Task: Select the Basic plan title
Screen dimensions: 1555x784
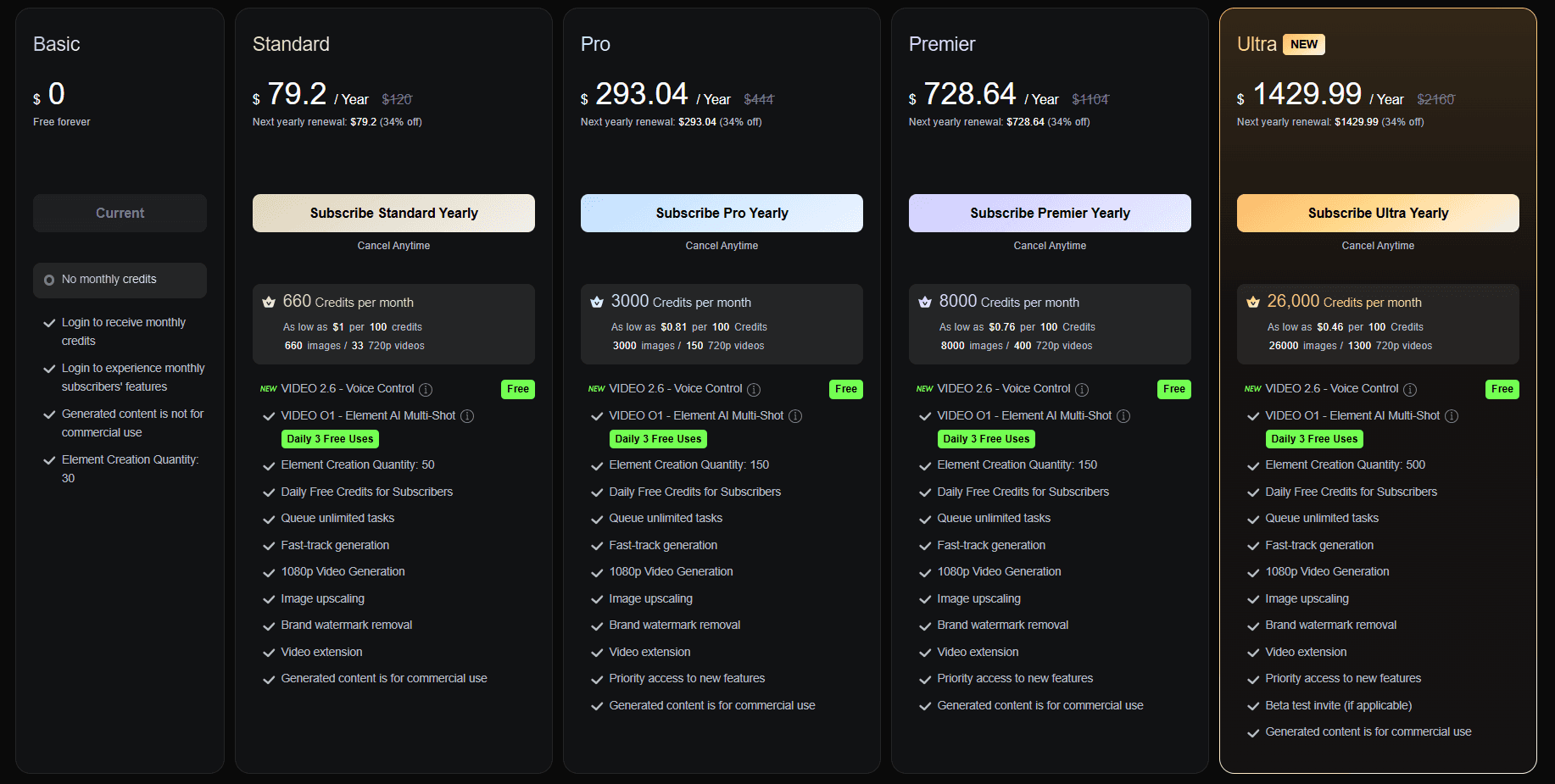Action: click(x=57, y=44)
